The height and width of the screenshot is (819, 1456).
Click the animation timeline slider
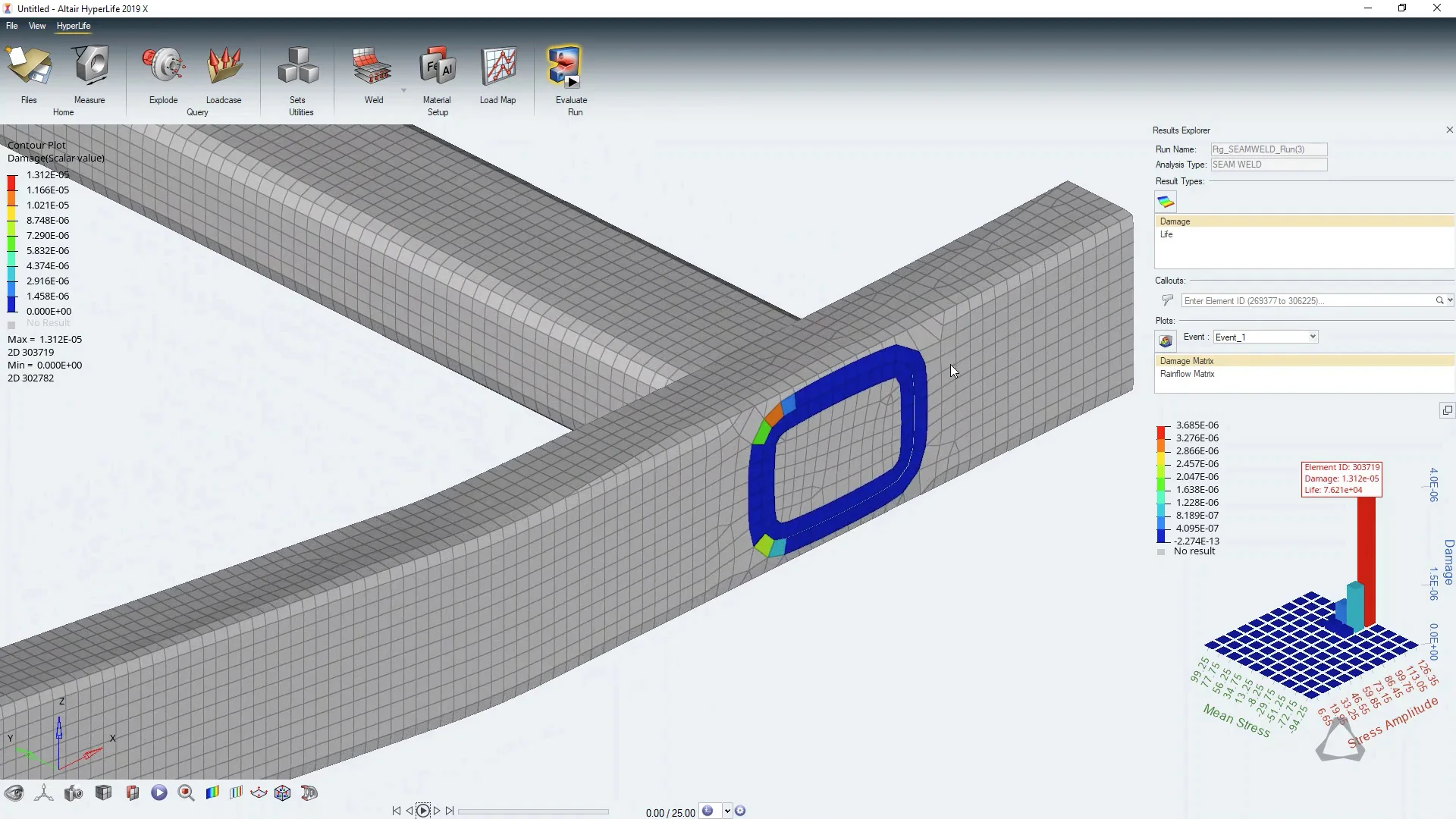click(x=533, y=811)
